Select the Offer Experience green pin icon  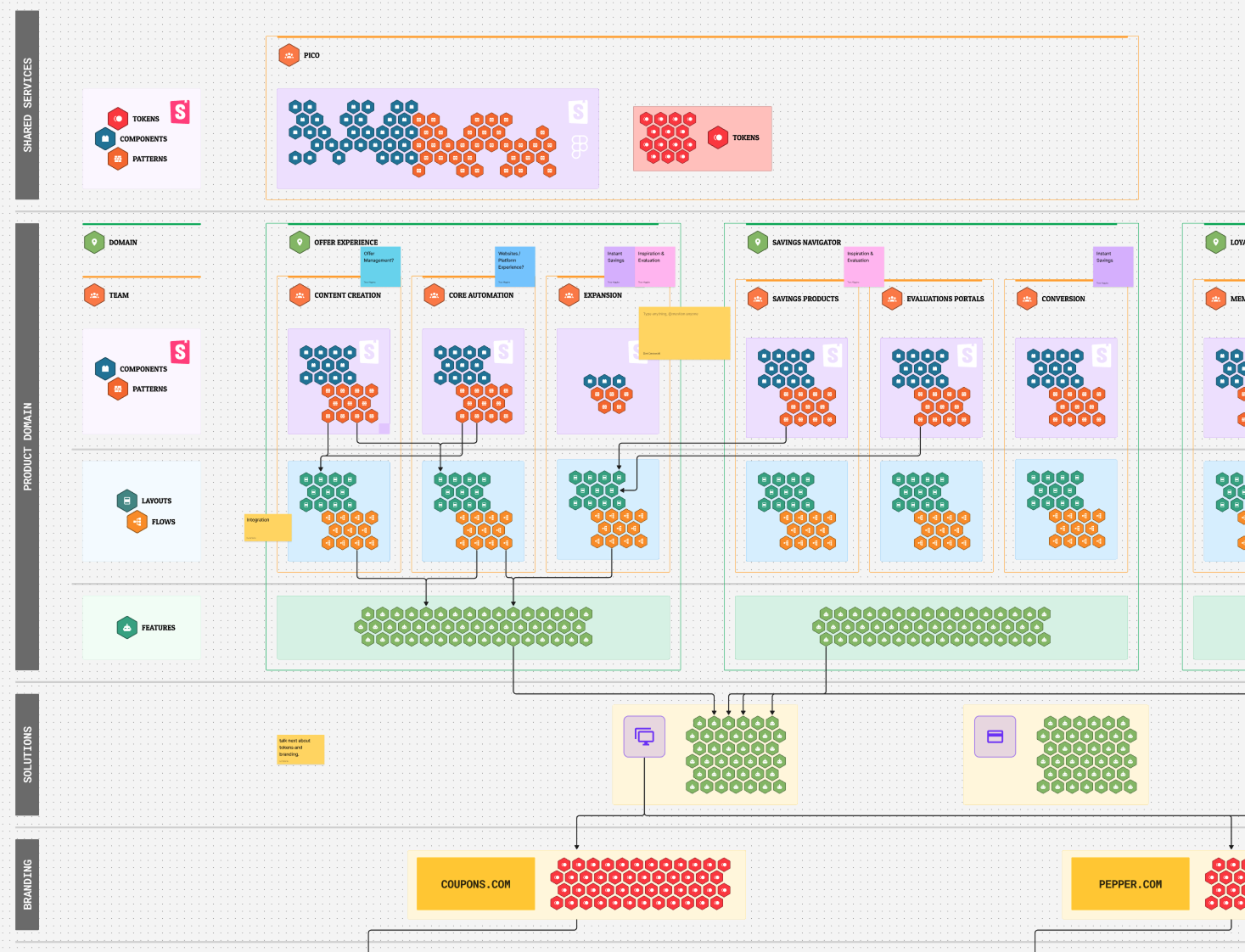(x=300, y=243)
